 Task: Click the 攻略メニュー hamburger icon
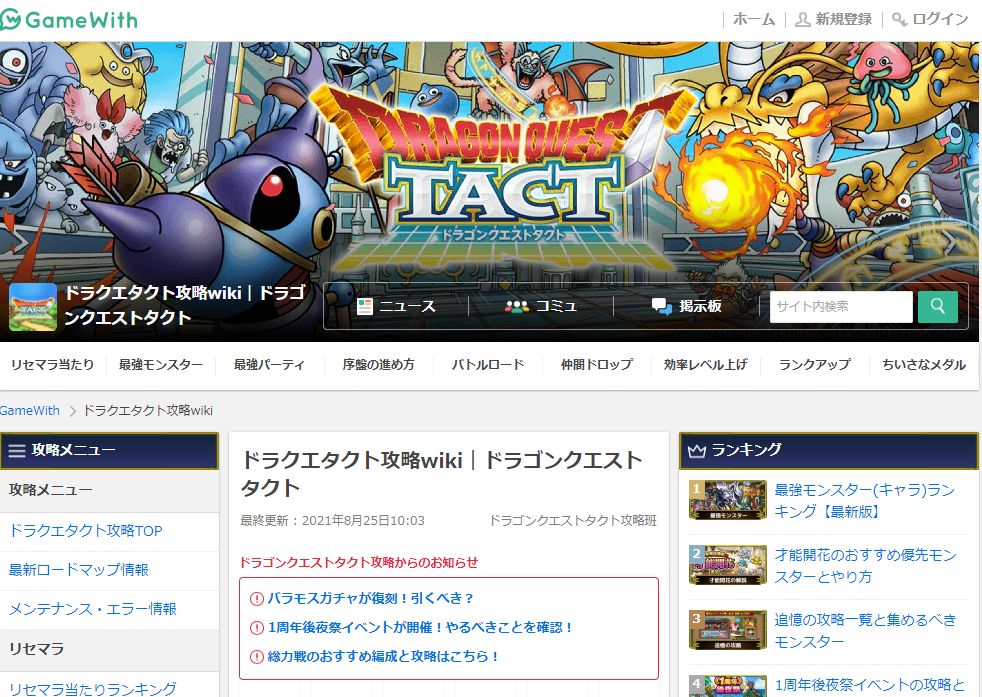click(17, 450)
